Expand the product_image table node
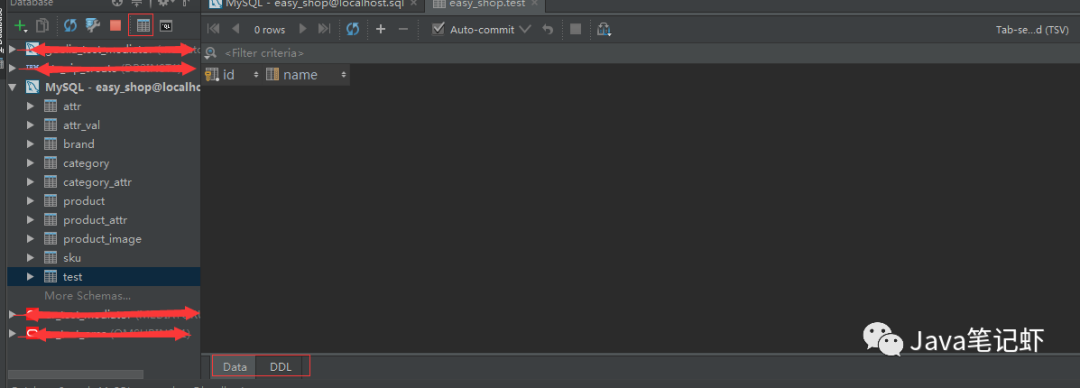The image size is (1080, 388). point(30,239)
